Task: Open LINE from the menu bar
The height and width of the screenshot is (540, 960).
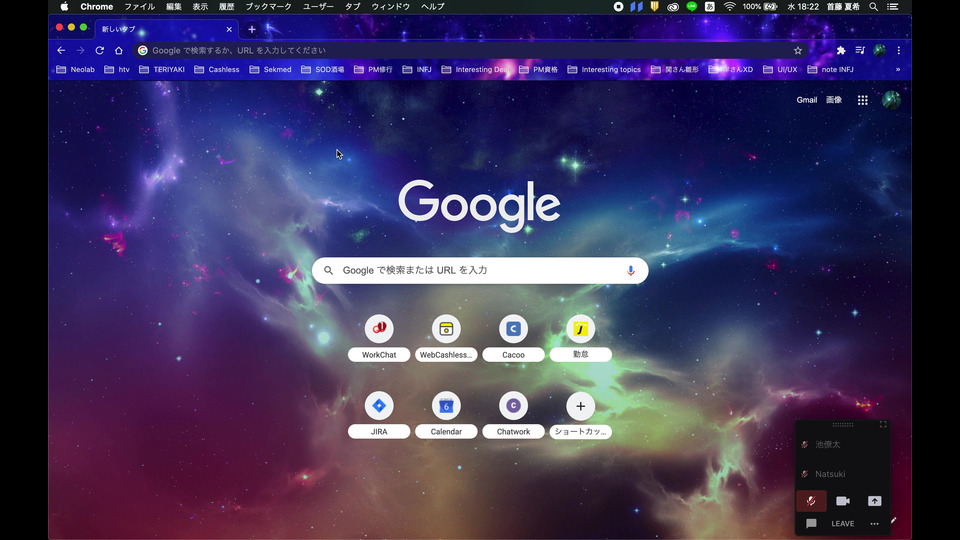Action: click(692, 7)
